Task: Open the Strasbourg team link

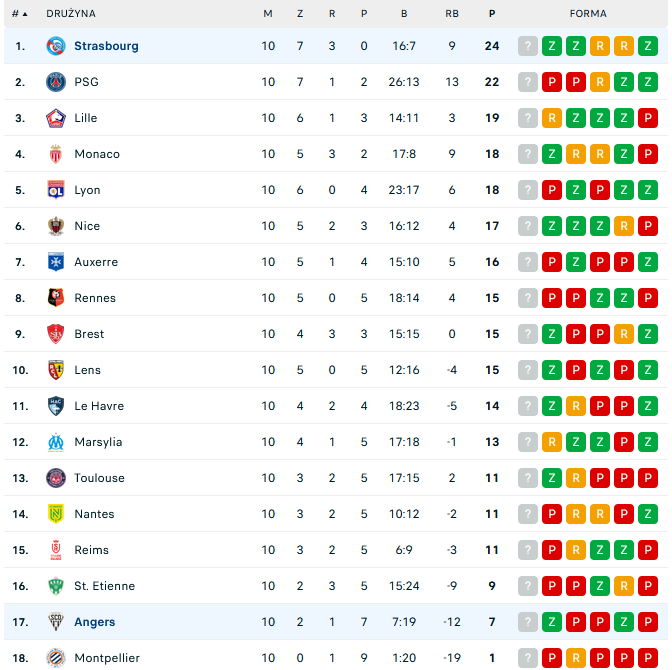Action: (x=106, y=46)
